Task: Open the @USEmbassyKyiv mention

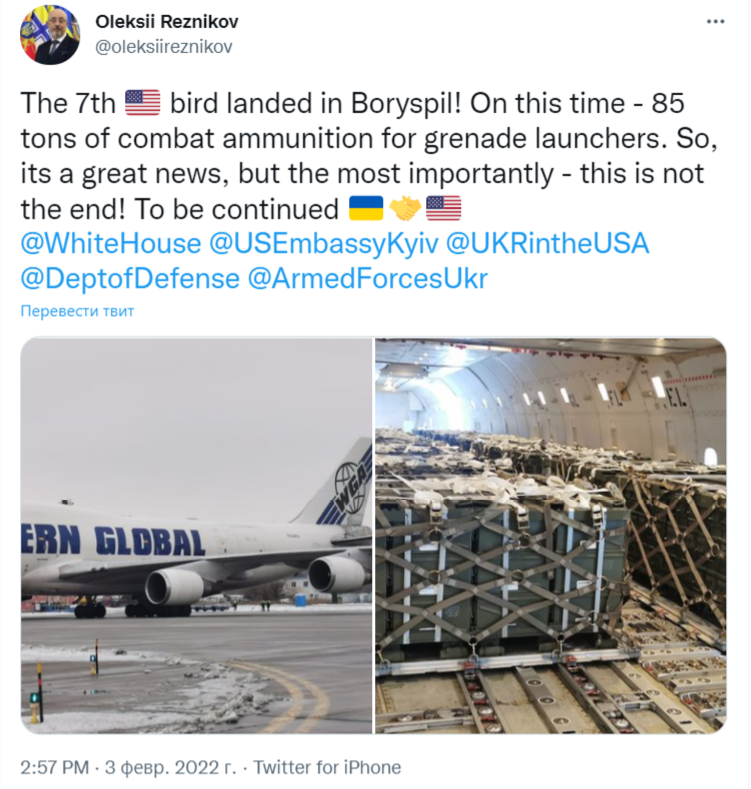Action: pyautogui.click(x=324, y=244)
